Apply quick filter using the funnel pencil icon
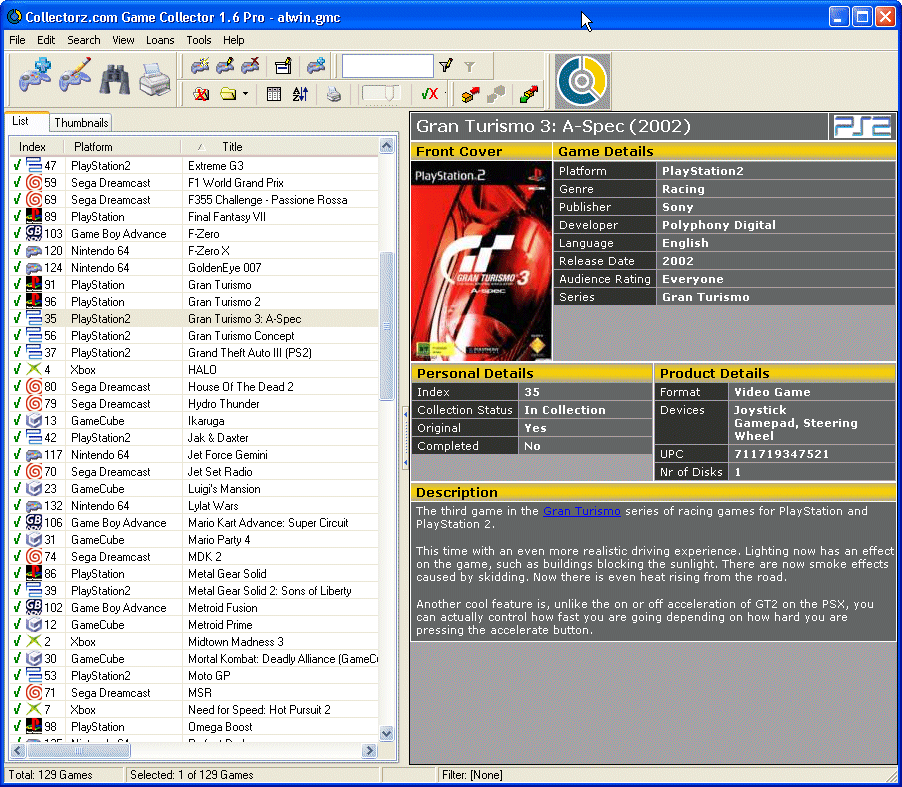 [446, 66]
